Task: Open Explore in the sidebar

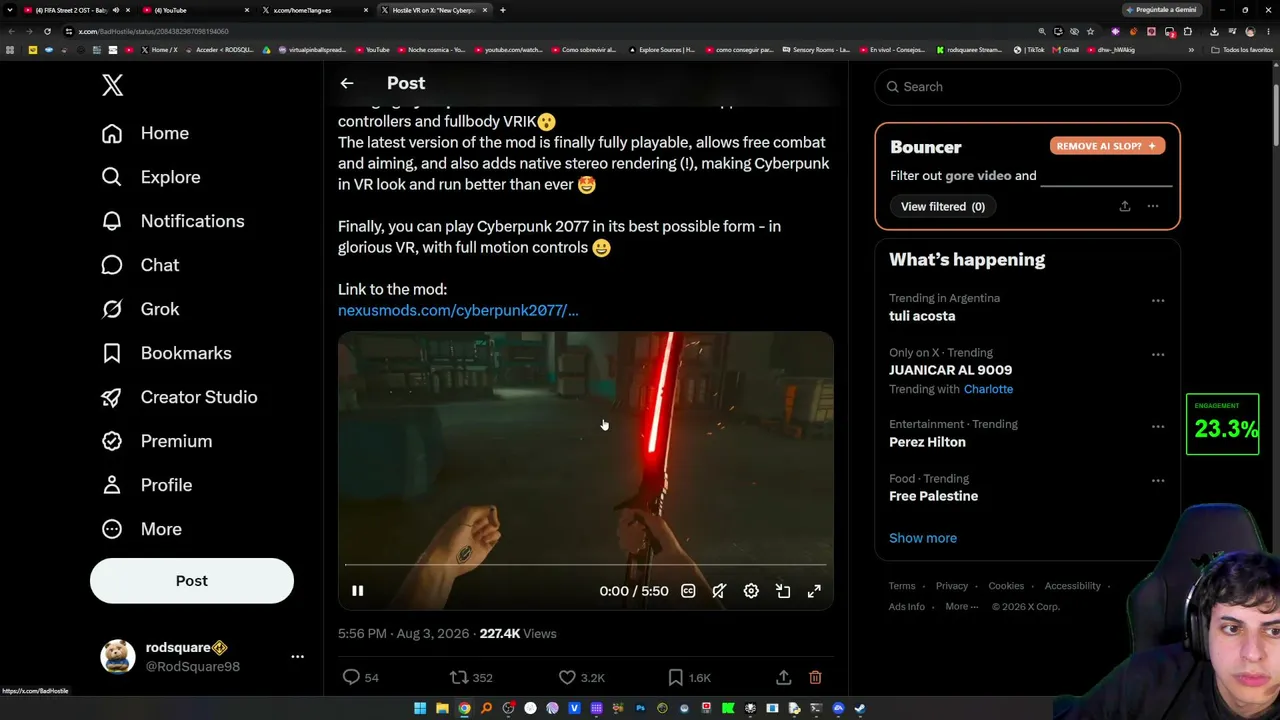Action: pos(151,177)
